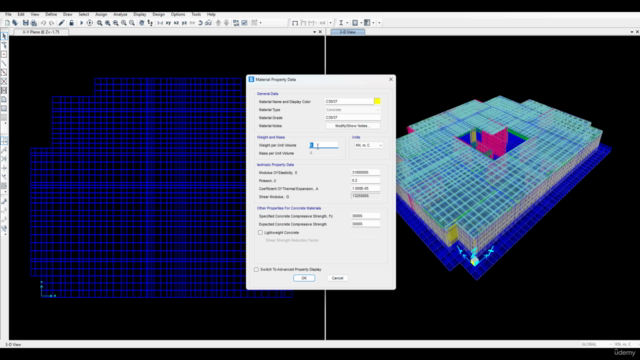This screenshot has height=360, width=640.
Task: Select the 3-D View tab
Action: click(x=348, y=32)
